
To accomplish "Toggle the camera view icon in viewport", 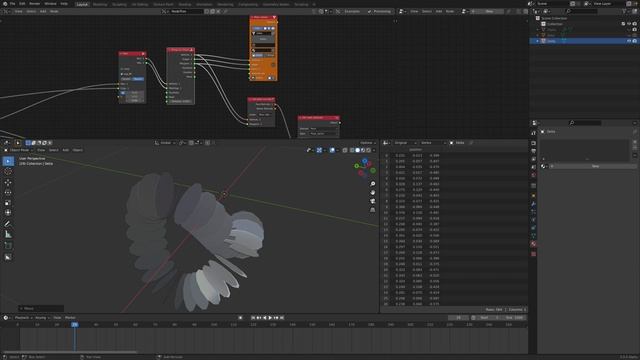I will click(x=373, y=201).
